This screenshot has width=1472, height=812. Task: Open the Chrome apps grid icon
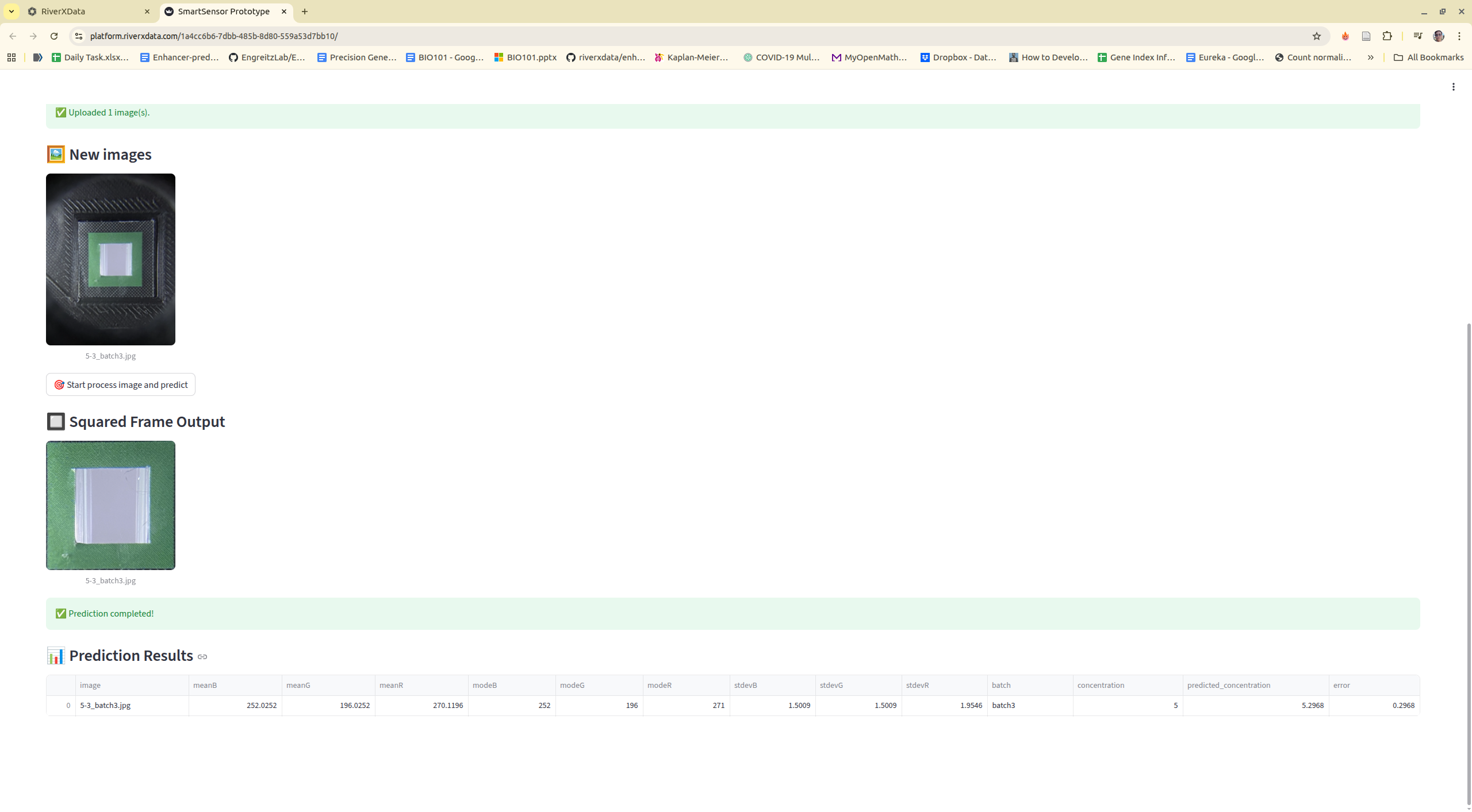[11, 57]
